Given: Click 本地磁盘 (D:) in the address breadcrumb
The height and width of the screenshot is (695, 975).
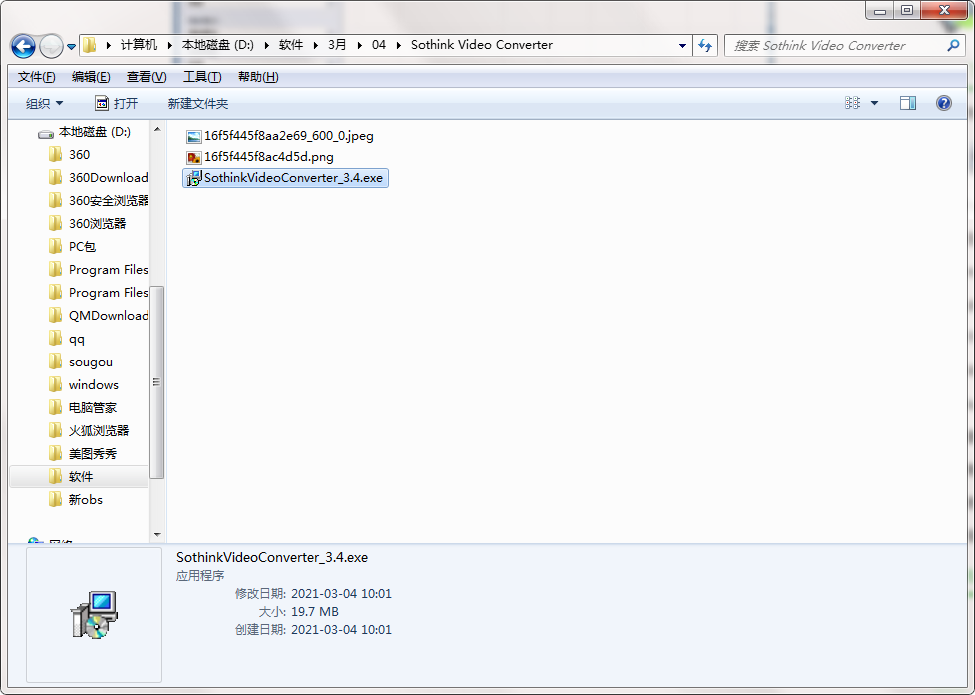Looking at the screenshot, I should 218,45.
